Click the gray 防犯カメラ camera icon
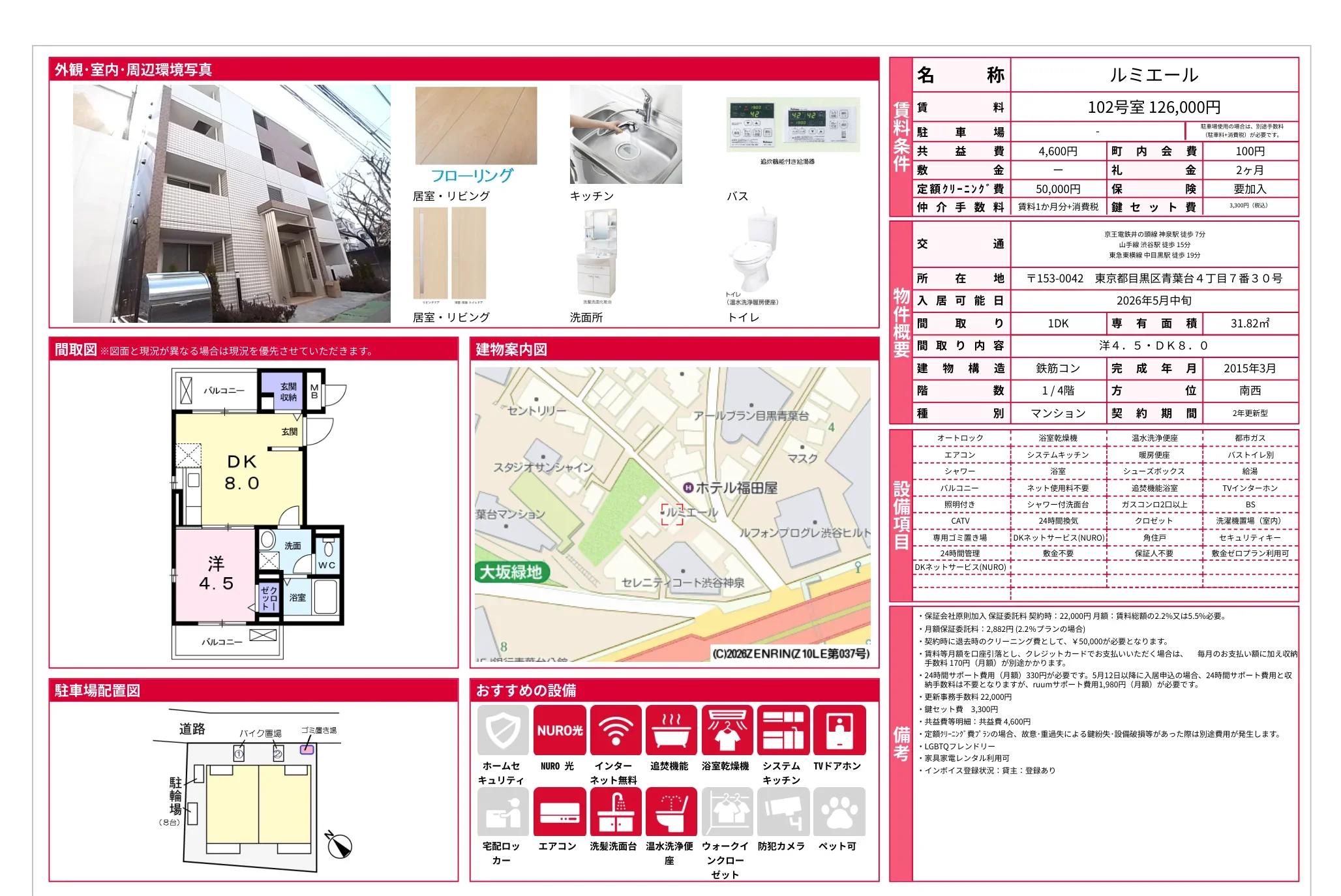This screenshot has height=896, width=1341. point(783,811)
